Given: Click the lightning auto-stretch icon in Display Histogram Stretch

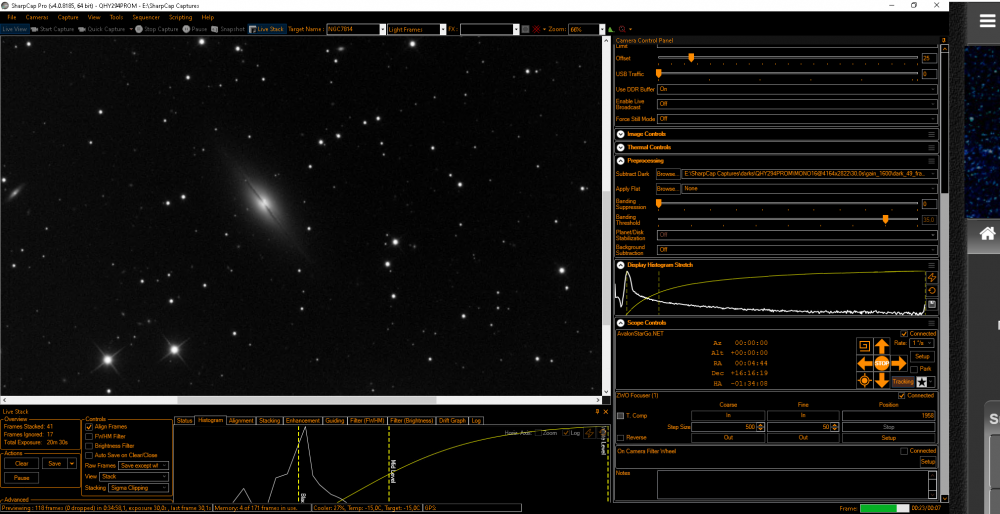Looking at the screenshot, I should coord(932,277).
